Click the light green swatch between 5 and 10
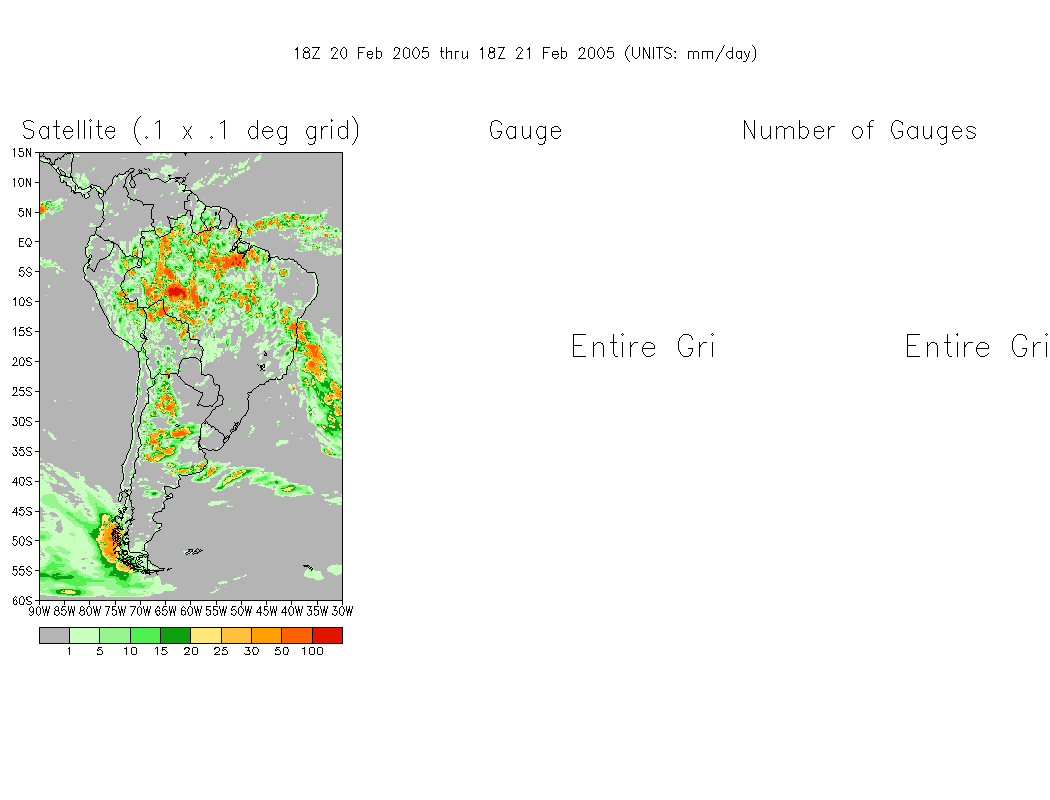This screenshot has width=1050, height=800. [x=115, y=635]
